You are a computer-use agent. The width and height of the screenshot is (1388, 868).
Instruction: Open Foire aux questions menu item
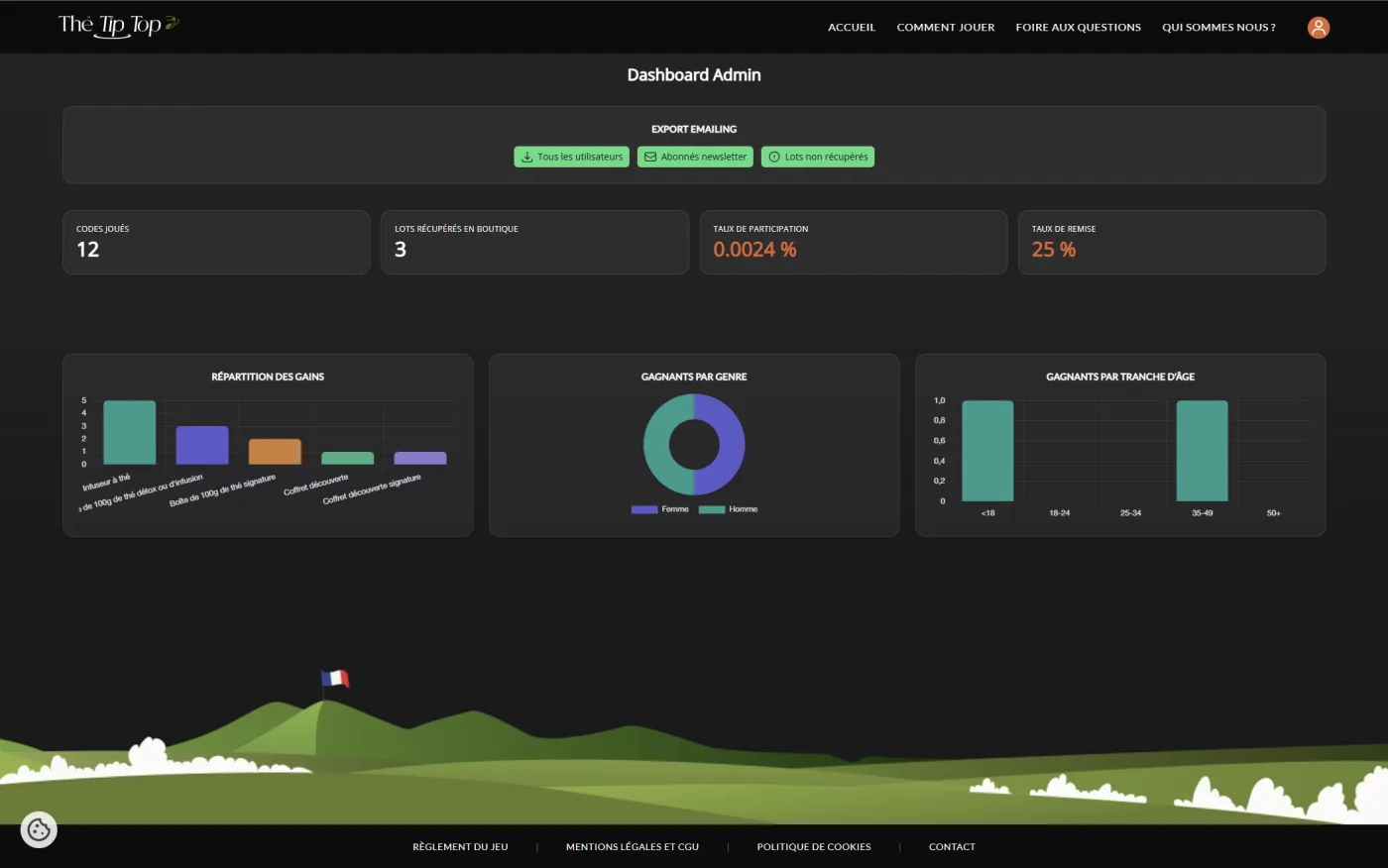[1078, 28]
